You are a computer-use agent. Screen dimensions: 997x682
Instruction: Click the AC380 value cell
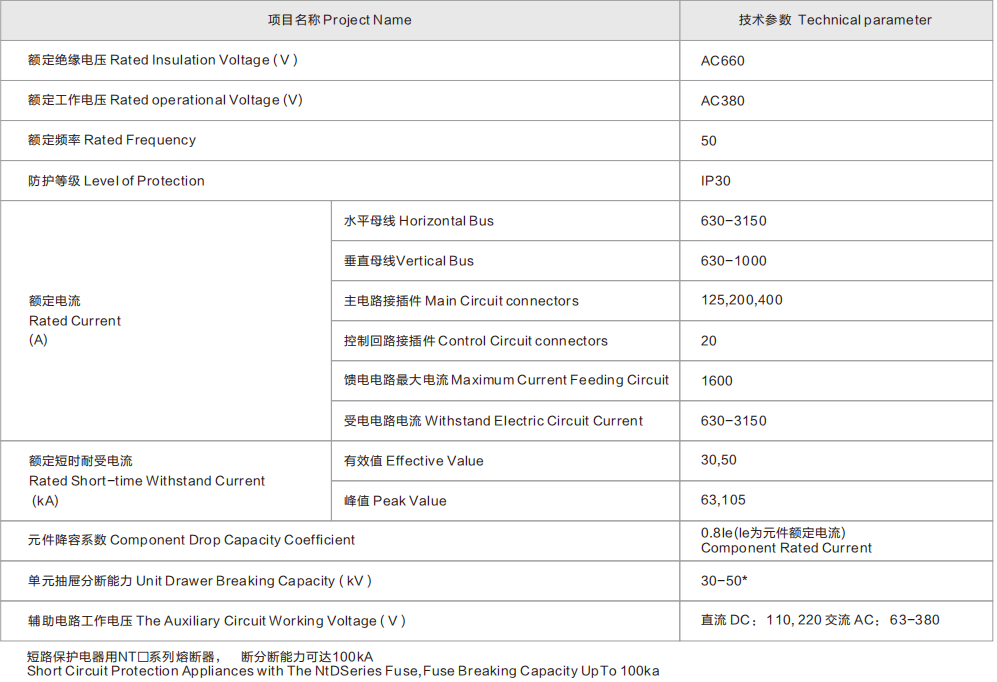(723, 100)
